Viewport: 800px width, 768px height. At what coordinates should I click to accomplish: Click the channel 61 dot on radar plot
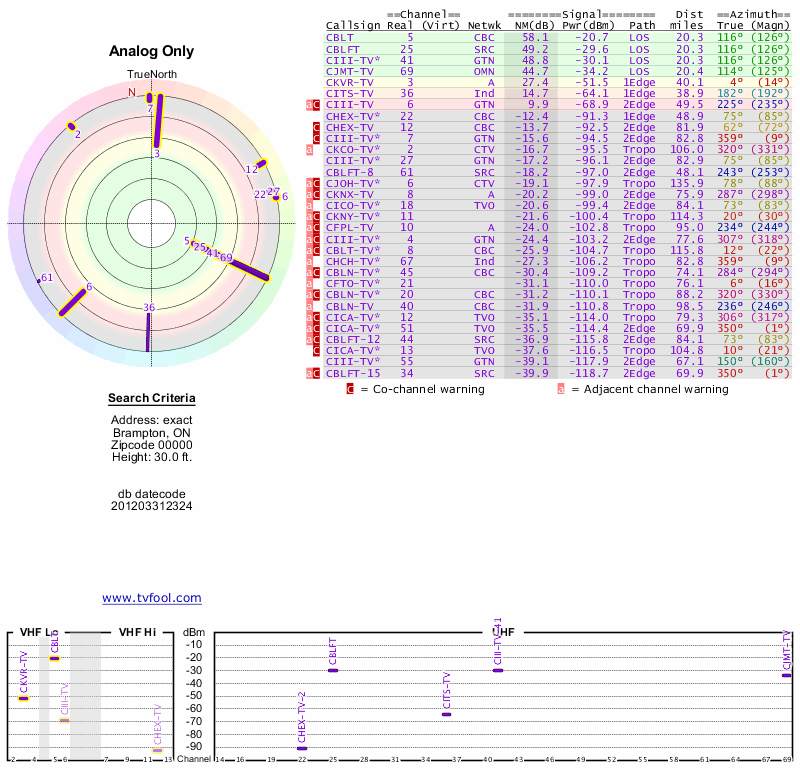point(39,280)
